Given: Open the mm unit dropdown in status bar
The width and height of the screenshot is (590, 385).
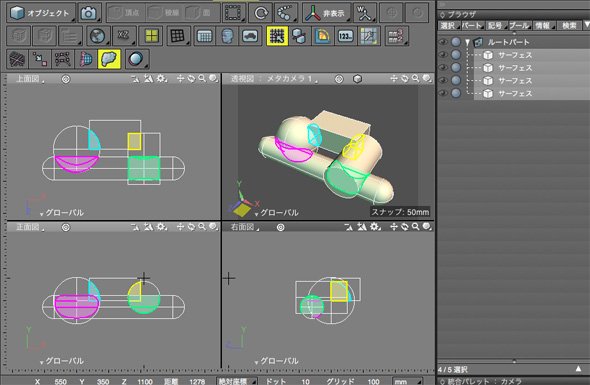Looking at the screenshot, I should pyautogui.click(x=407, y=381).
